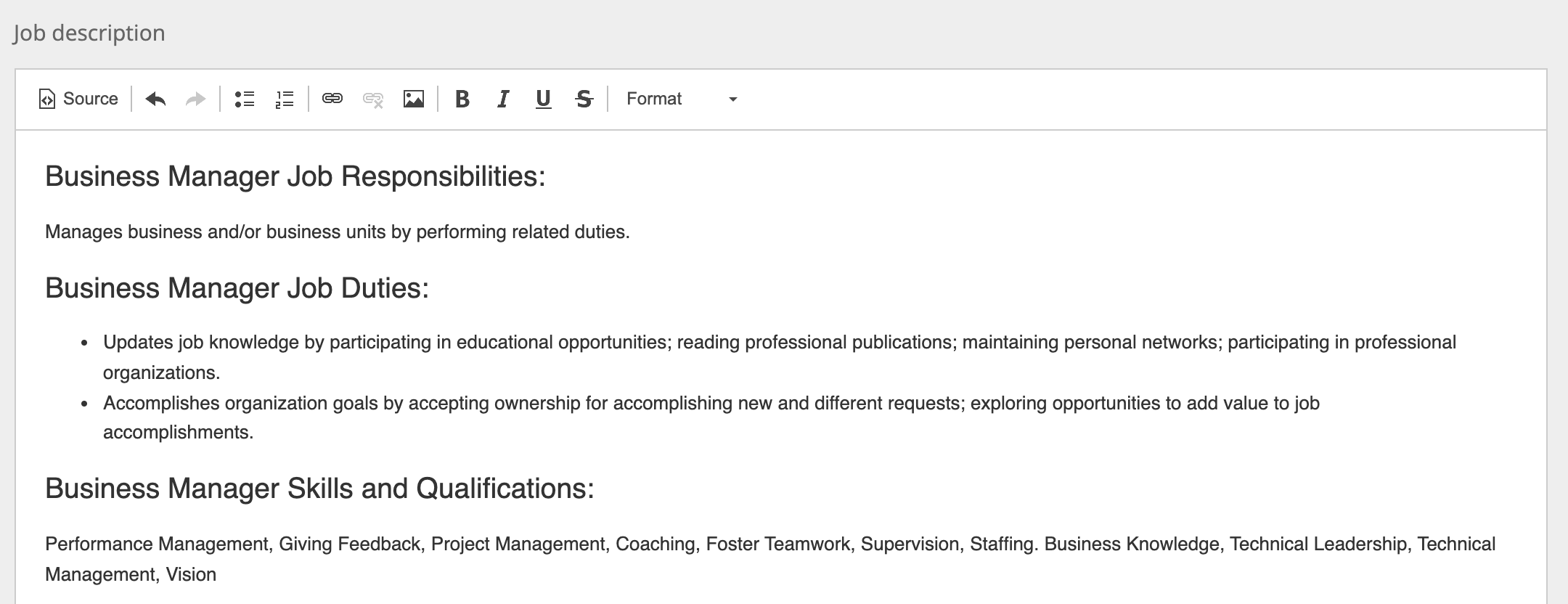
Task: Insert a numbered list
Action: tap(285, 99)
